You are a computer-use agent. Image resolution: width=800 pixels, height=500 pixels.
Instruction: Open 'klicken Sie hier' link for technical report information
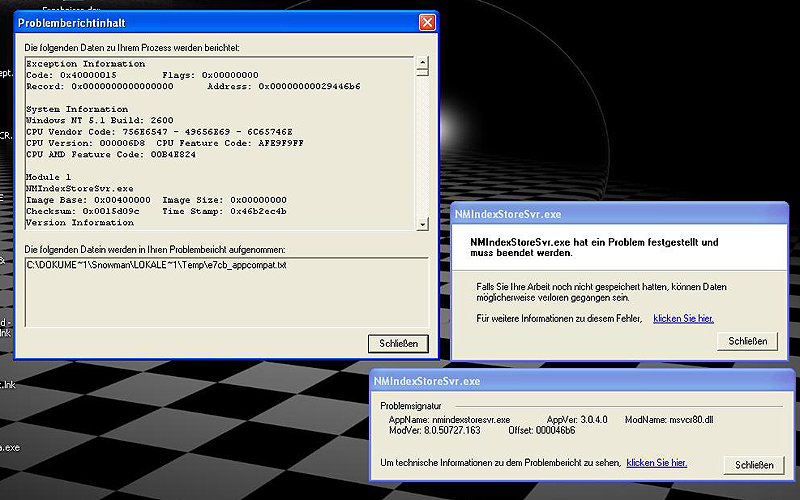656,463
